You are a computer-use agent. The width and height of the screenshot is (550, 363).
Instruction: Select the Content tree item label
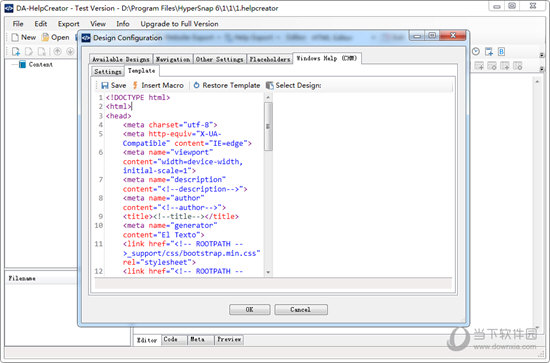pos(41,64)
